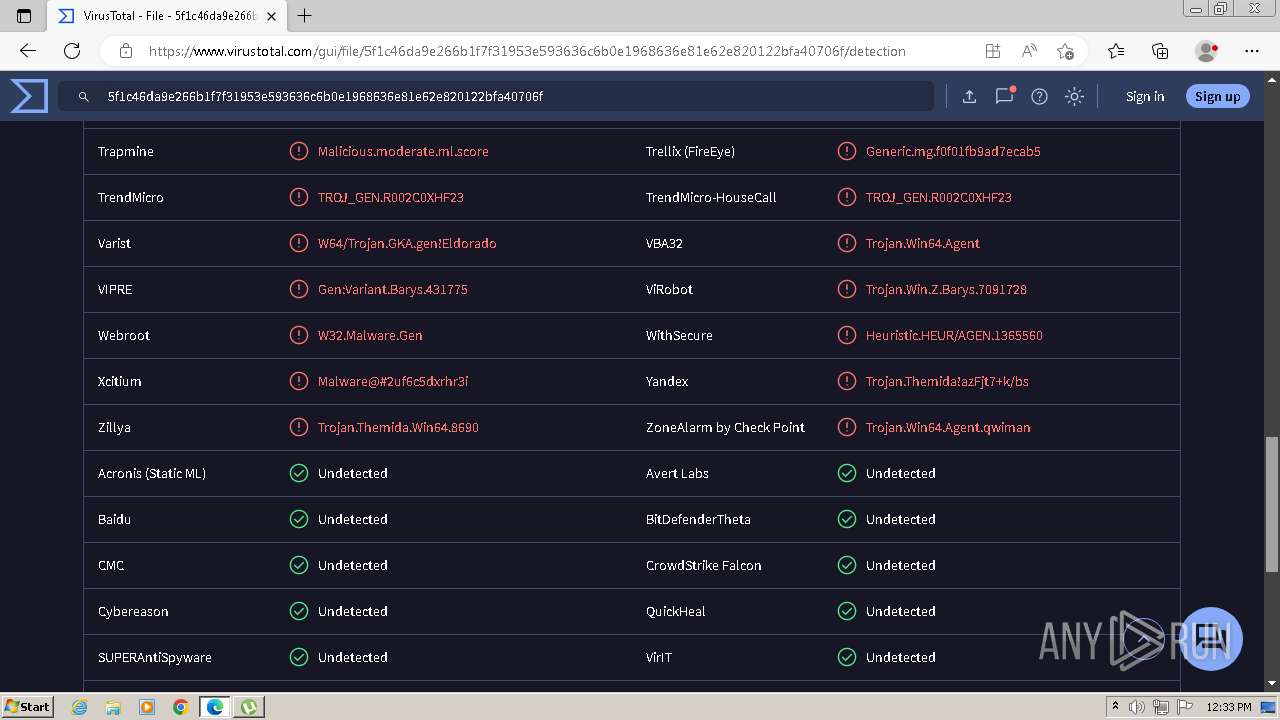Click the volume speaker tray icon
The height and width of the screenshot is (720, 1280).
click(x=1137, y=707)
